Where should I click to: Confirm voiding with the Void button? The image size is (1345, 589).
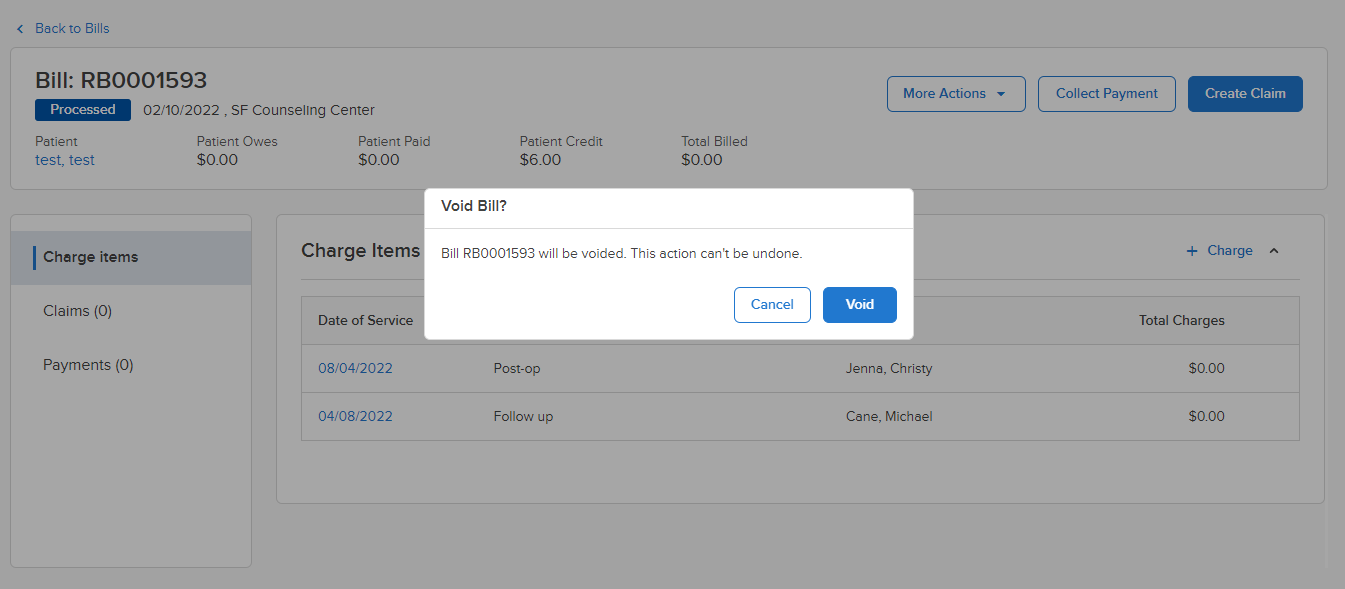859,305
